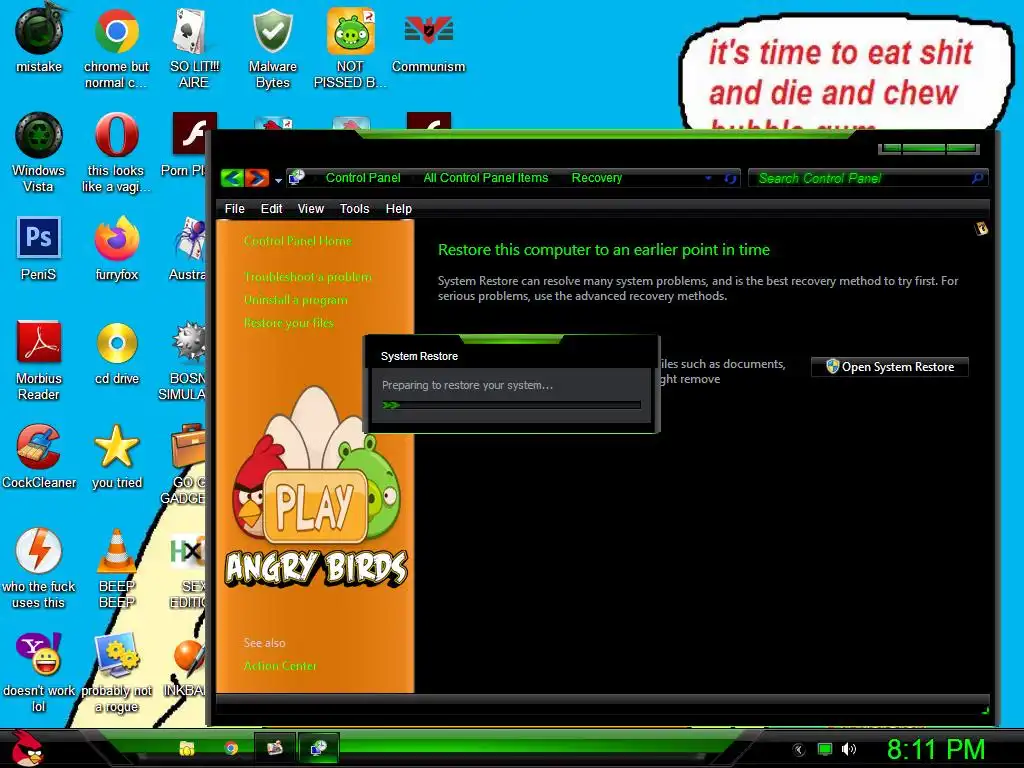The width and height of the screenshot is (1024, 768).
Task: Click the System Restore progress bar
Action: (x=511, y=406)
